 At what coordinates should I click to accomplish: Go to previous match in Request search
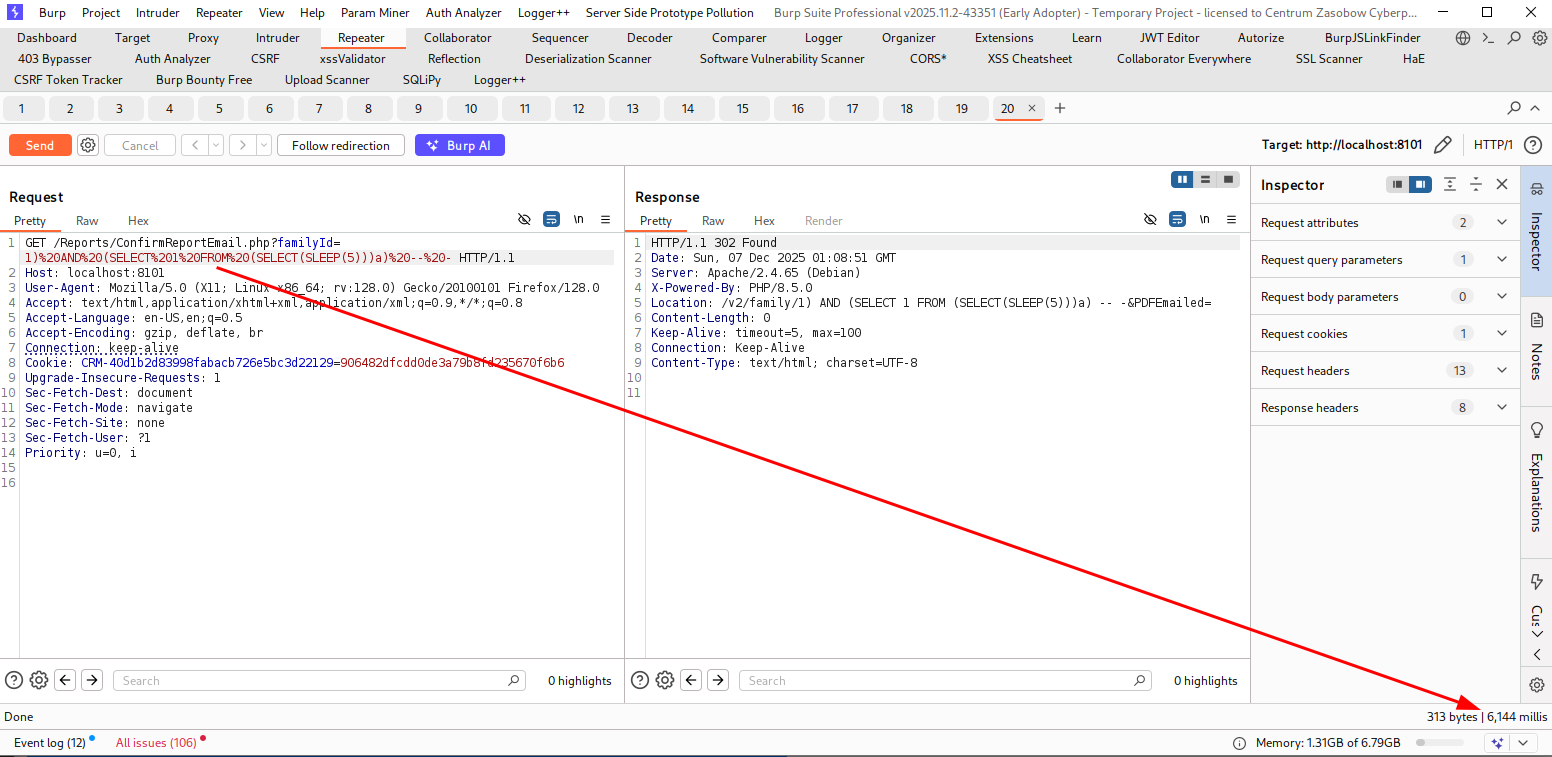pos(66,680)
